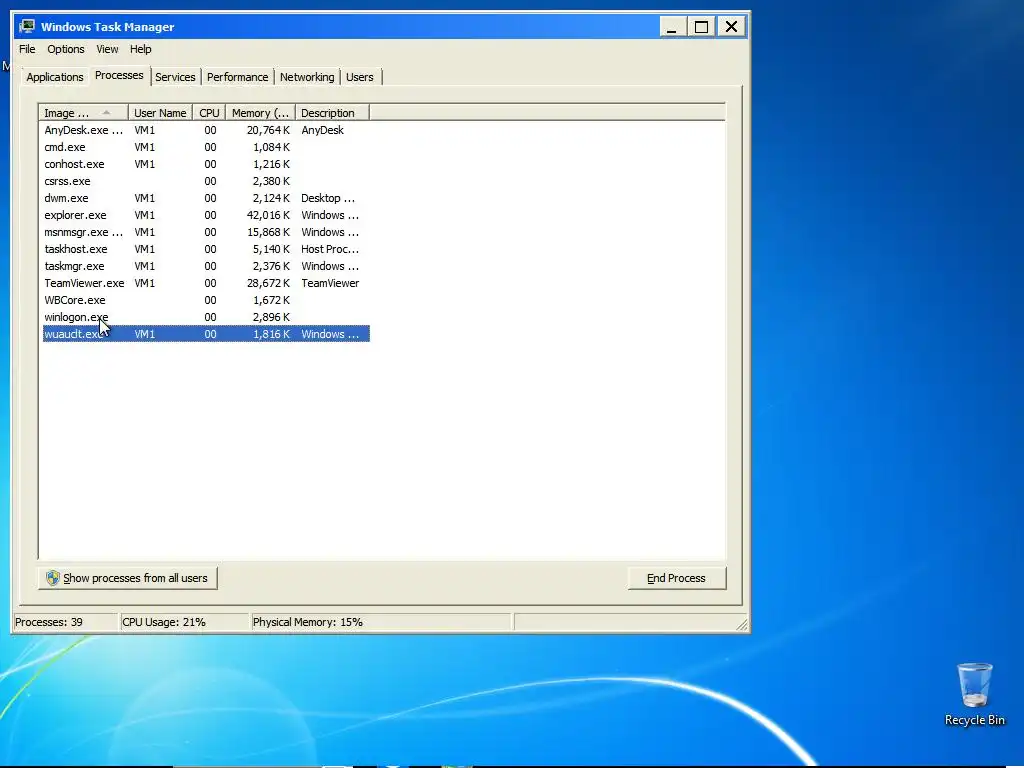The height and width of the screenshot is (768, 1024).
Task: Switch to the Performance tab
Action: click(x=238, y=77)
